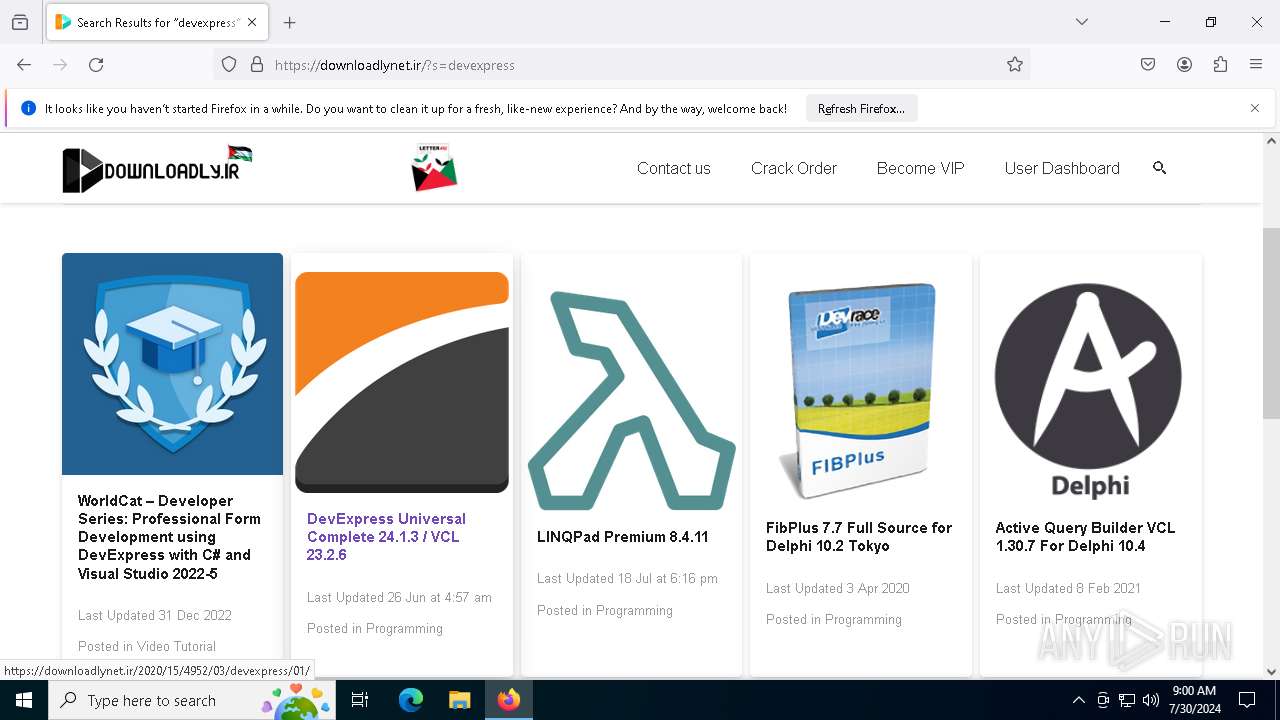
Task: Open Active Query Builder VCL link
Action: (x=1085, y=537)
